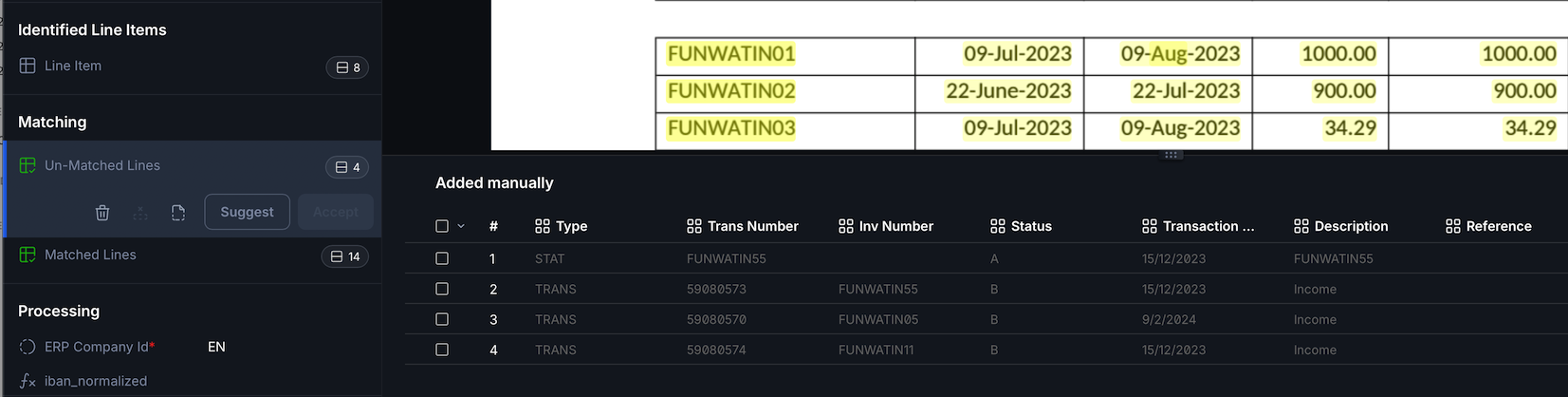The width and height of the screenshot is (1568, 397).
Task: Click the trash icon under Un-Matched Lines
Action: pyautogui.click(x=102, y=213)
